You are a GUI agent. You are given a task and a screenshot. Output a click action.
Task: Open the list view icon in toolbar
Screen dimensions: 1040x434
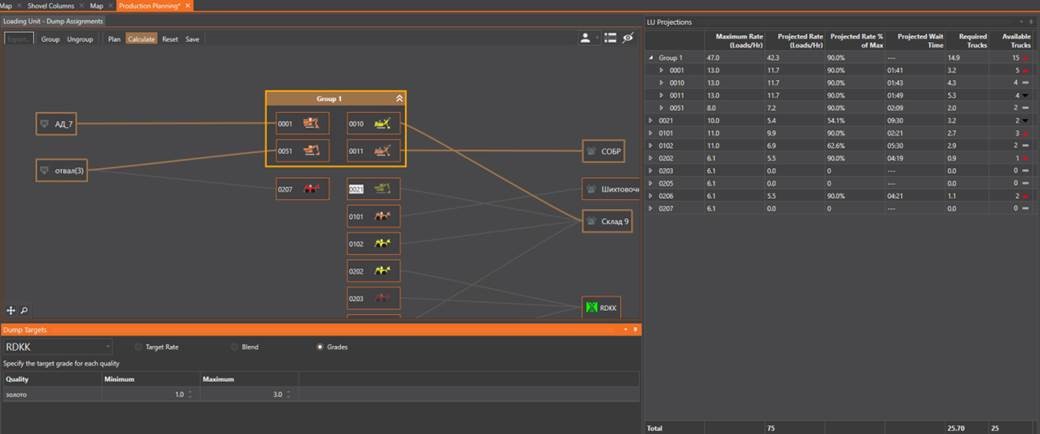point(610,38)
